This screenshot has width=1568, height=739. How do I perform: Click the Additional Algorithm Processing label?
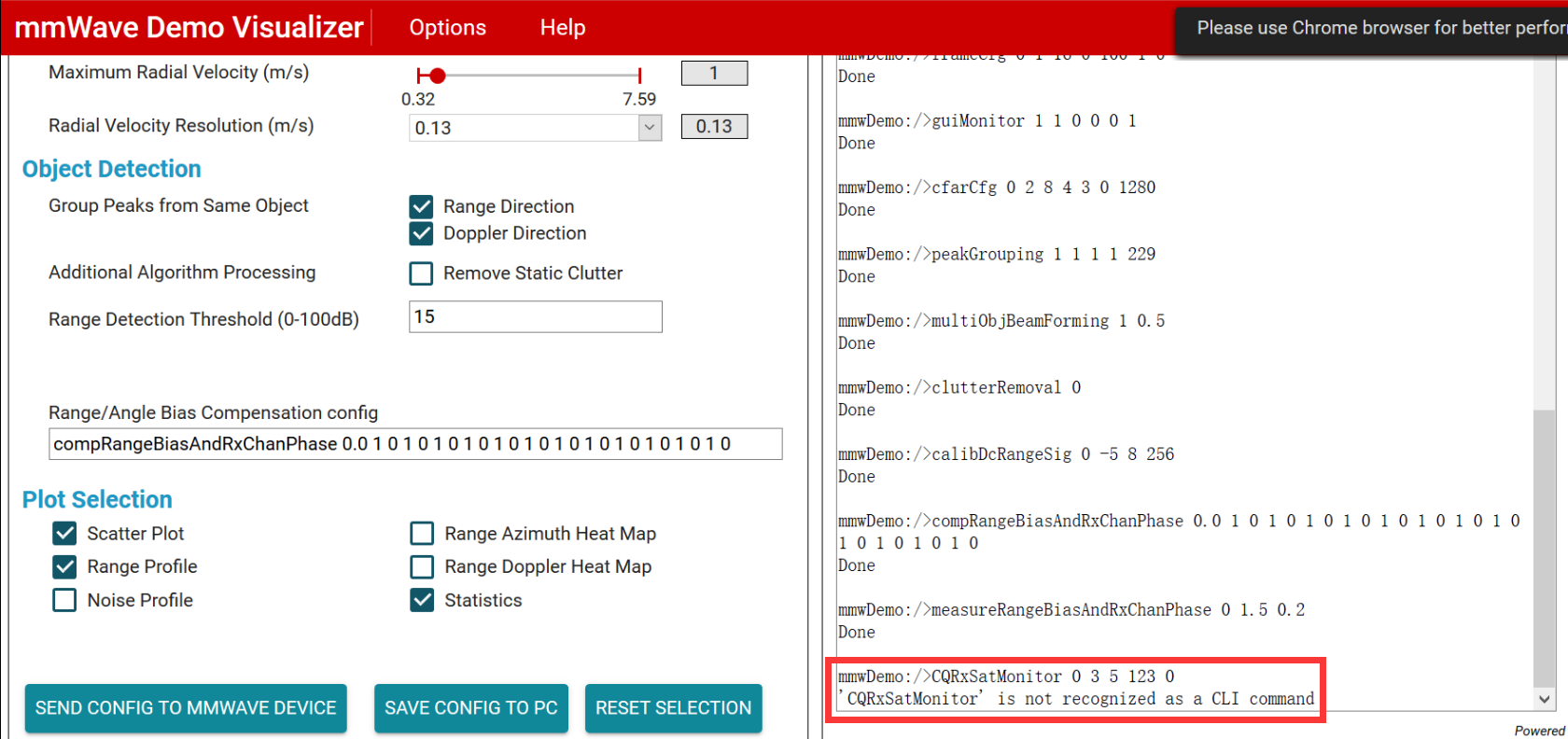coord(182,272)
